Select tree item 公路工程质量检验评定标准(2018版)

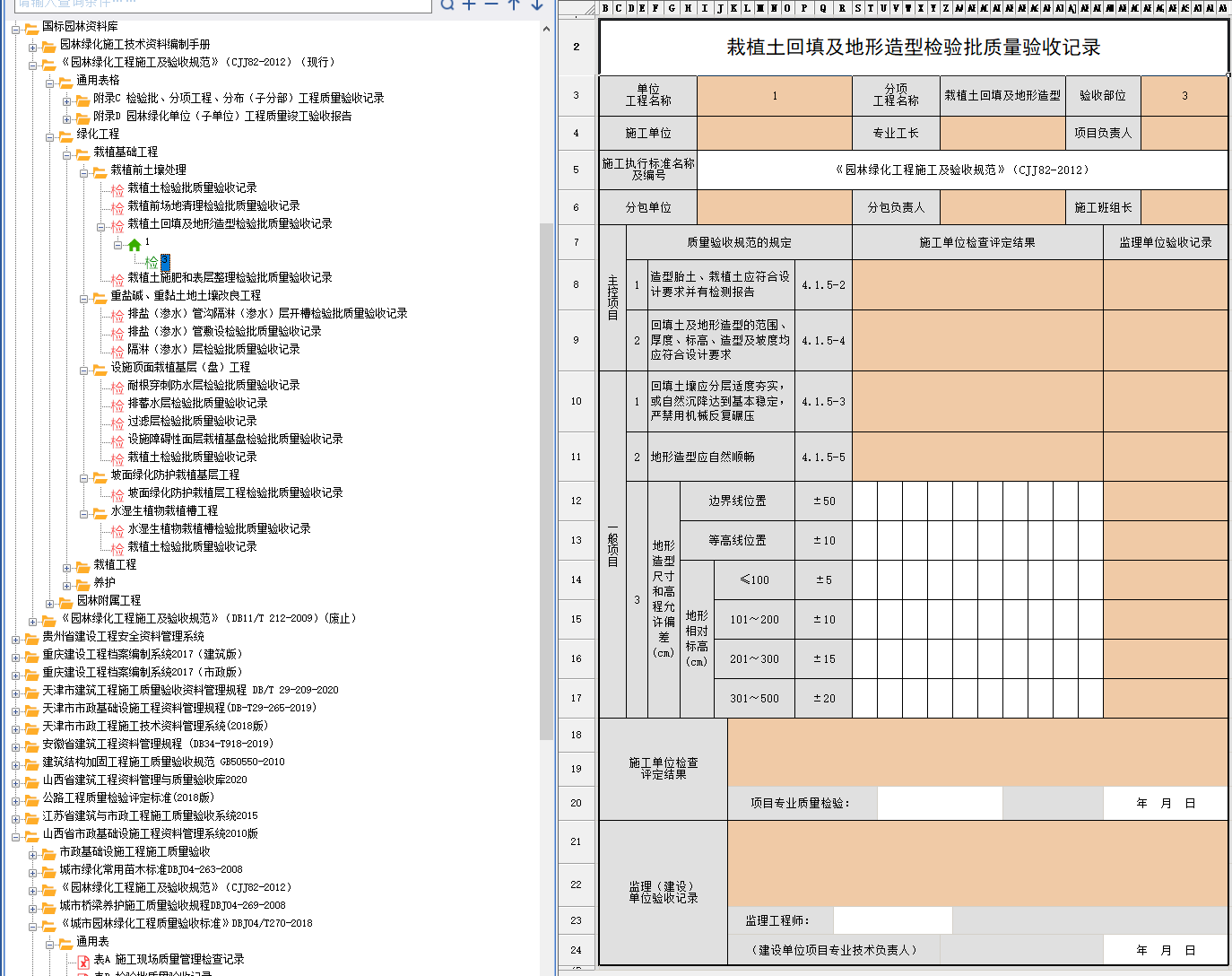pos(128,797)
